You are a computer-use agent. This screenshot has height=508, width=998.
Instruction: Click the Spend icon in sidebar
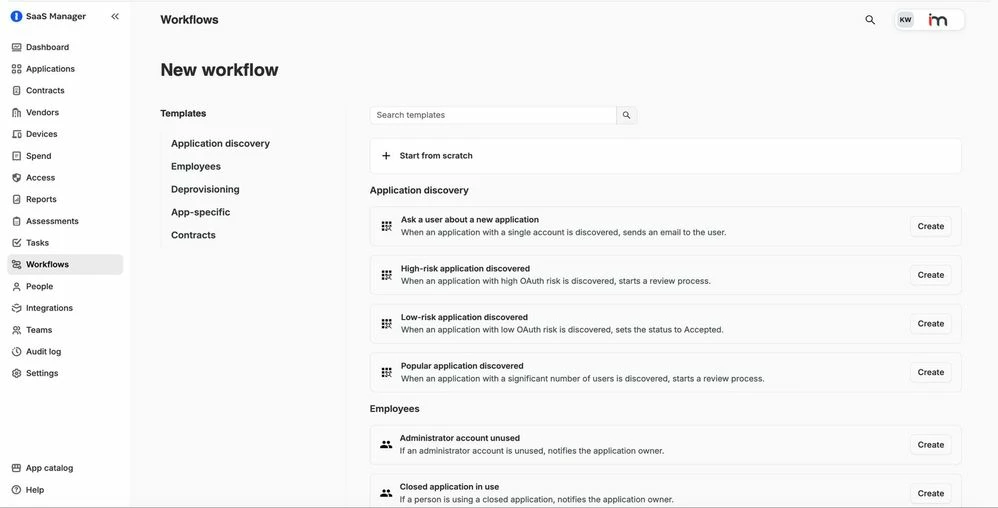[17, 156]
